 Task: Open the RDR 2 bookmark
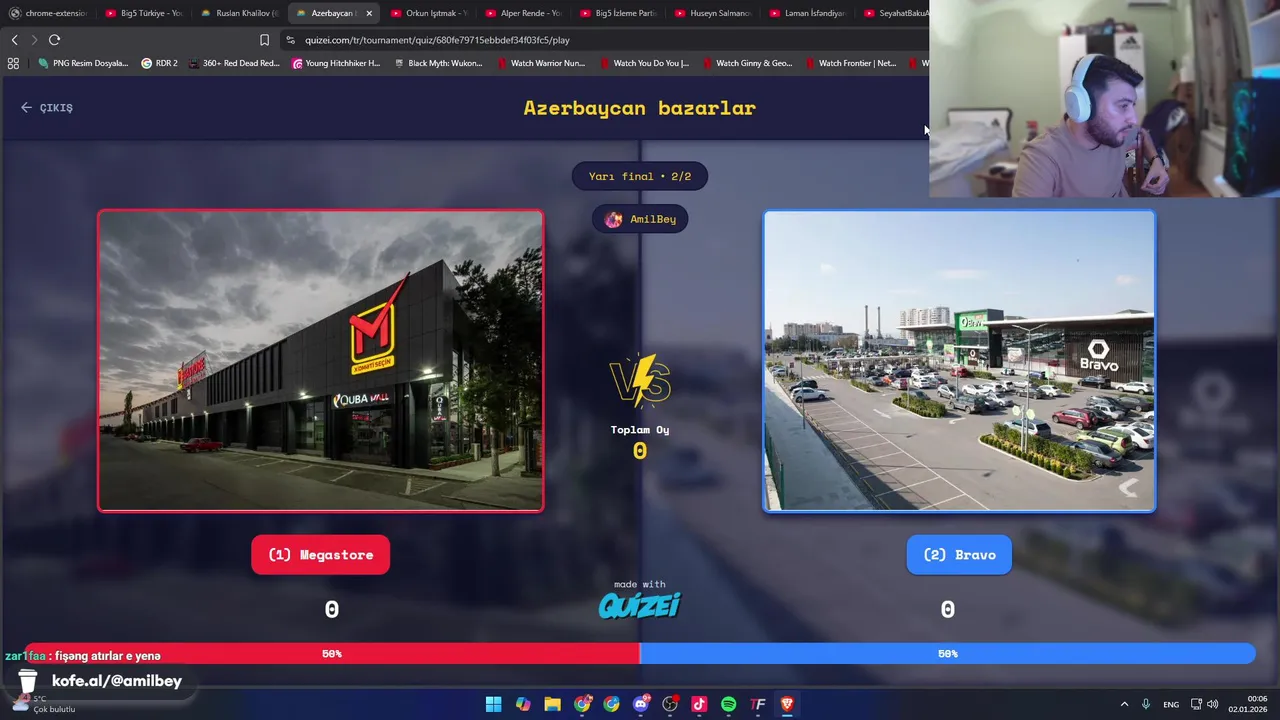(159, 63)
